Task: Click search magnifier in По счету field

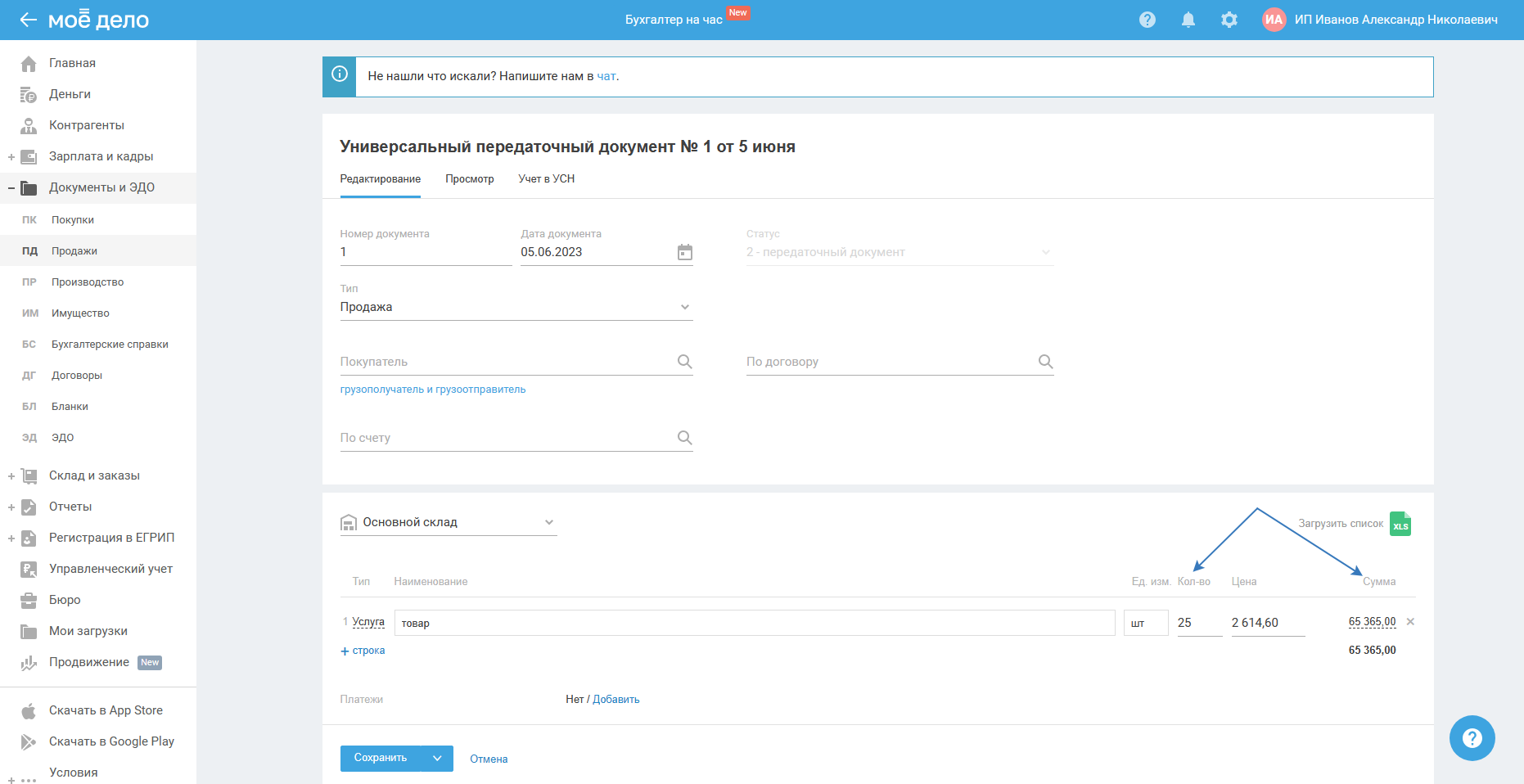Action: pos(685,438)
